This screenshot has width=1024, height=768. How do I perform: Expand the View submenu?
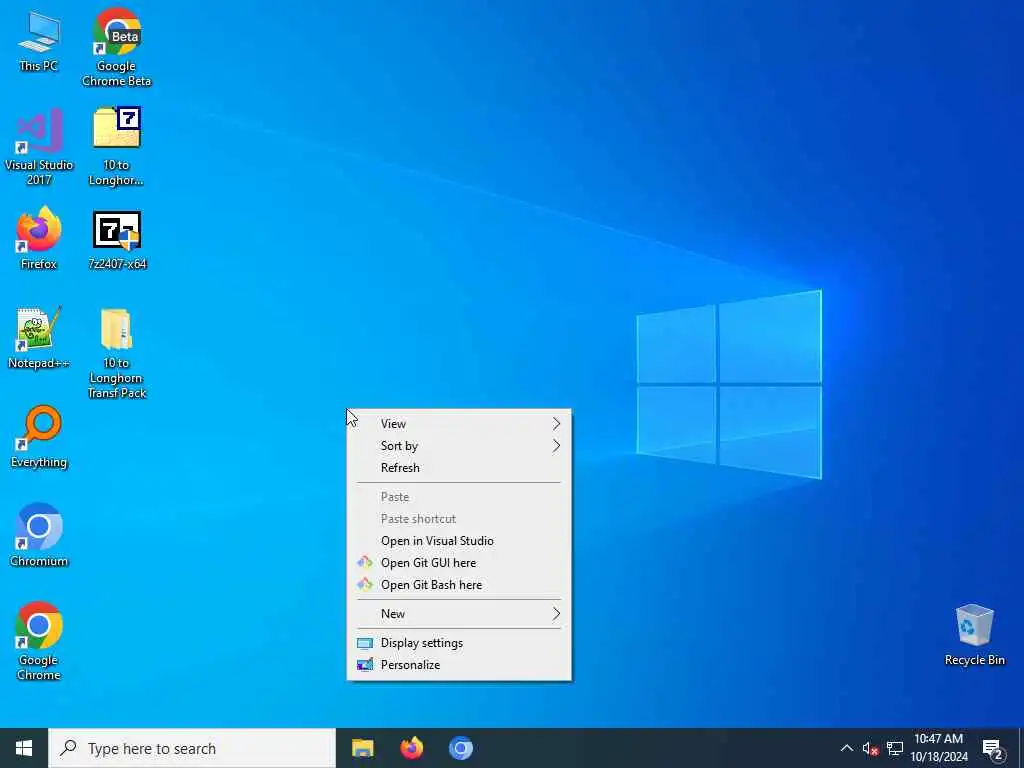pos(459,424)
